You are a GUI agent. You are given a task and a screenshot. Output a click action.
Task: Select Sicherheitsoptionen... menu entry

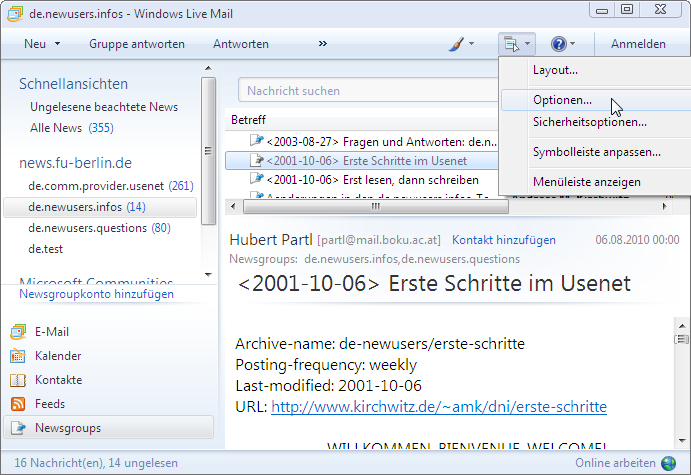589,122
